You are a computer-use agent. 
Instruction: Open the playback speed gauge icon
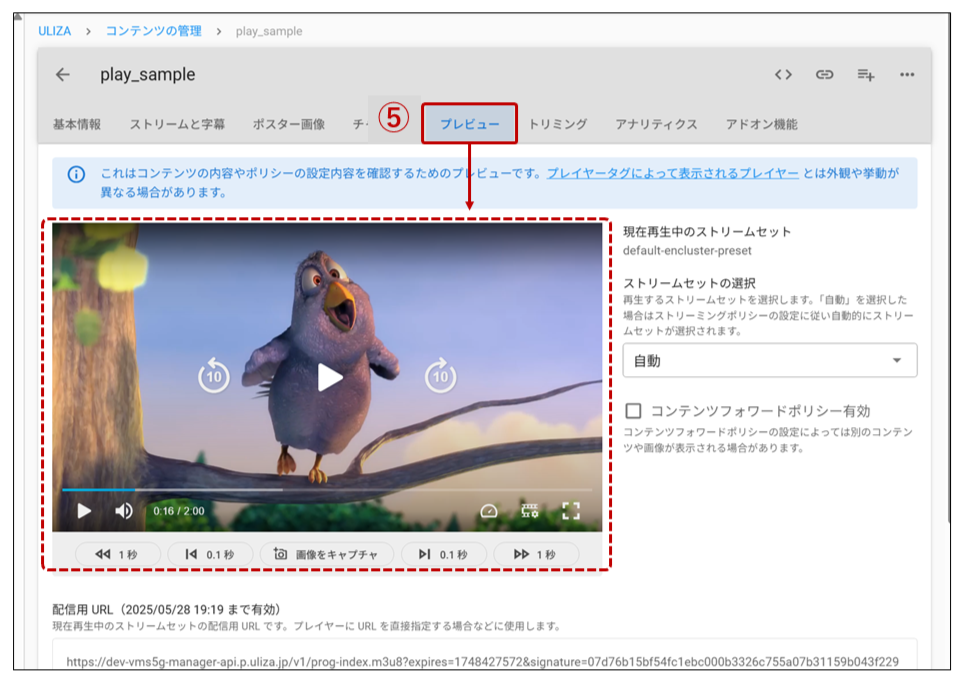point(488,511)
